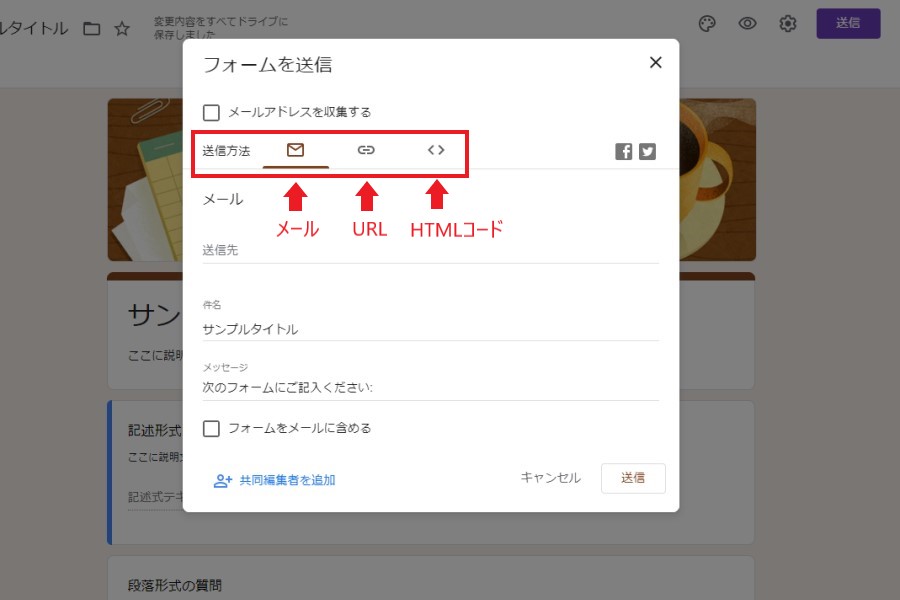This screenshot has width=900, height=600.
Task: Open the embed HTML code tab
Action: click(x=436, y=150)
